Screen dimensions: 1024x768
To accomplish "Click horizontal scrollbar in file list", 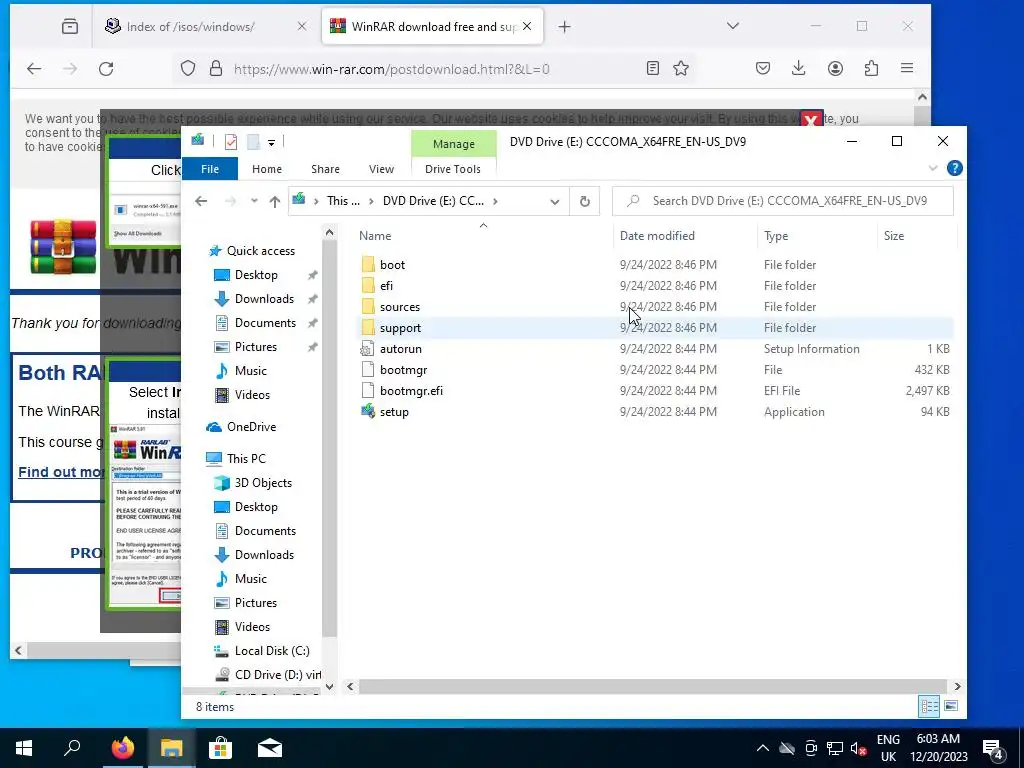I will (652, 686).
